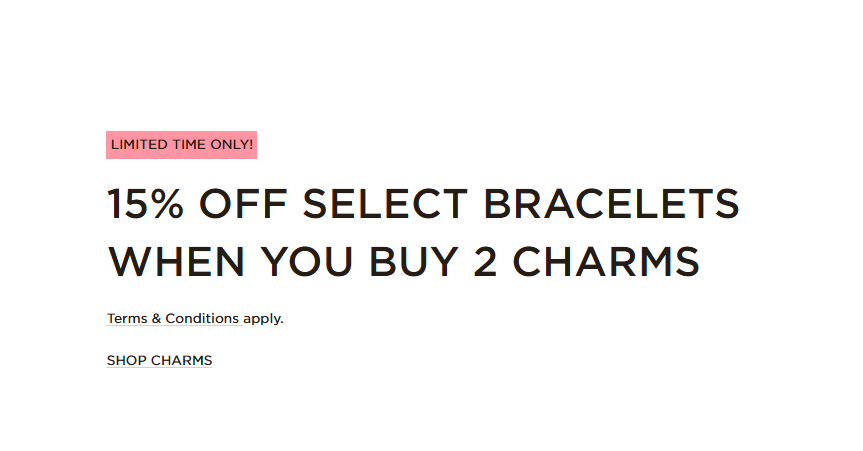Image resolution: width=863 pixels, height=451 pixels.
Task: Click the word SELECT in the headline
Action: 385,204
